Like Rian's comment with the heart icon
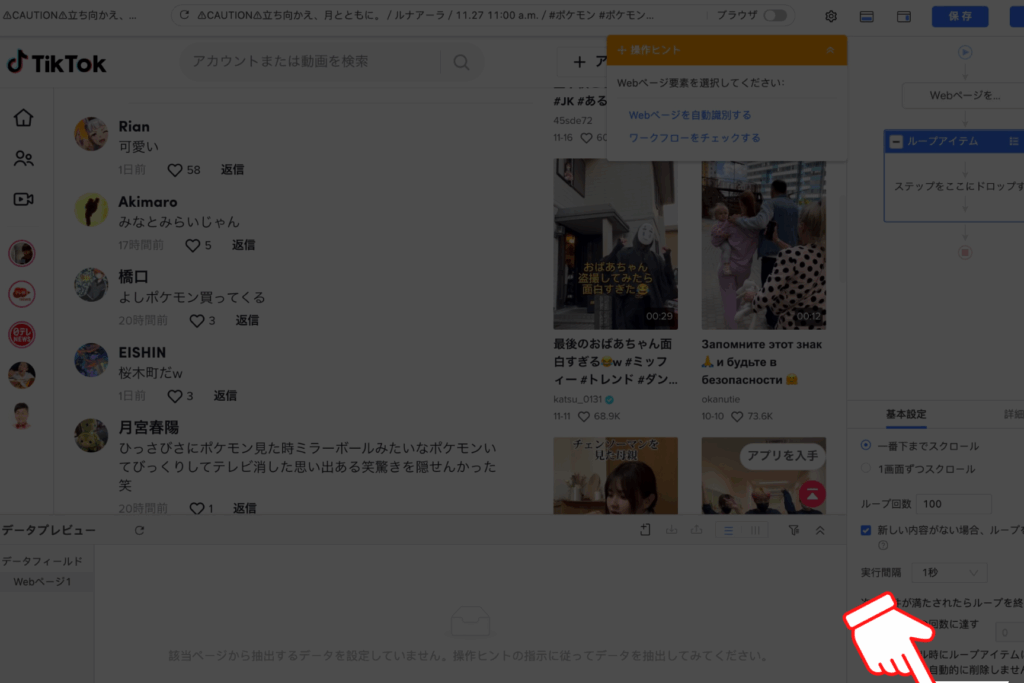Image resolution: width=1024 pixels, height=683 pixels. click(175, 170)
